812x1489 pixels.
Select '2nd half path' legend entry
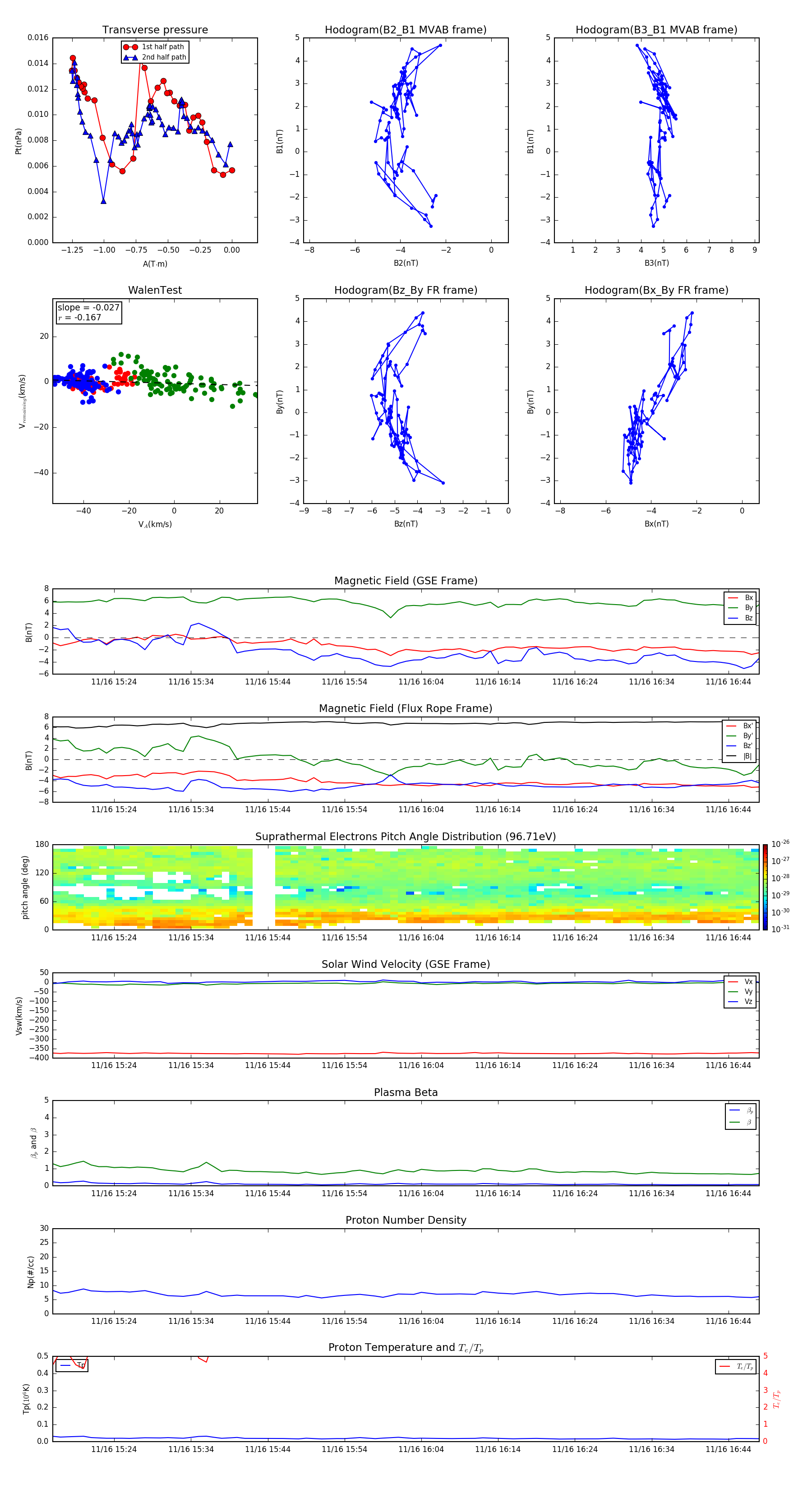coord(155,57)
